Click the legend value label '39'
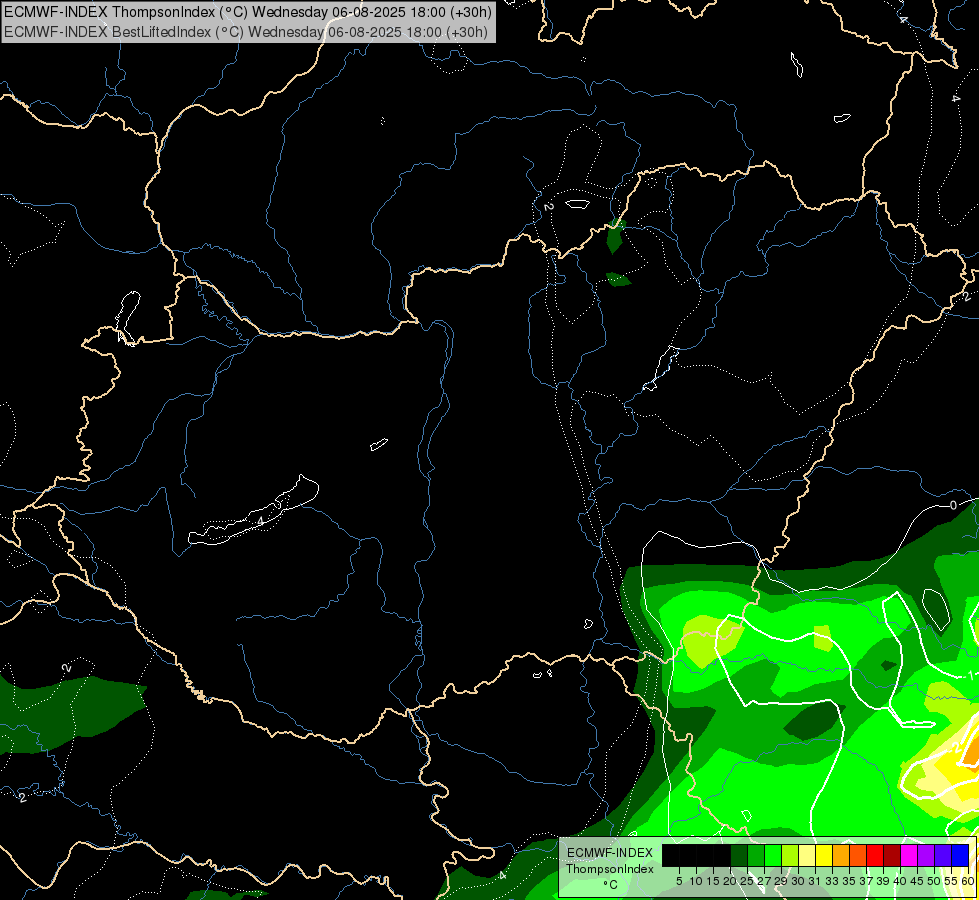This screenshot has height=900, width=979. click(883, 881)
